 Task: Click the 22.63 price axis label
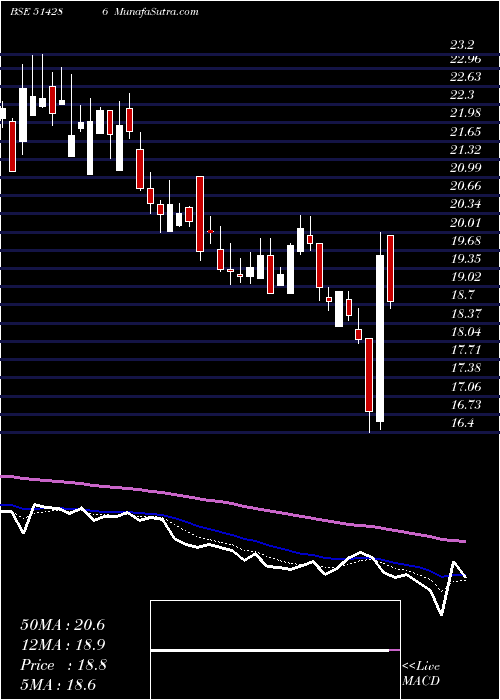point(465,77)
